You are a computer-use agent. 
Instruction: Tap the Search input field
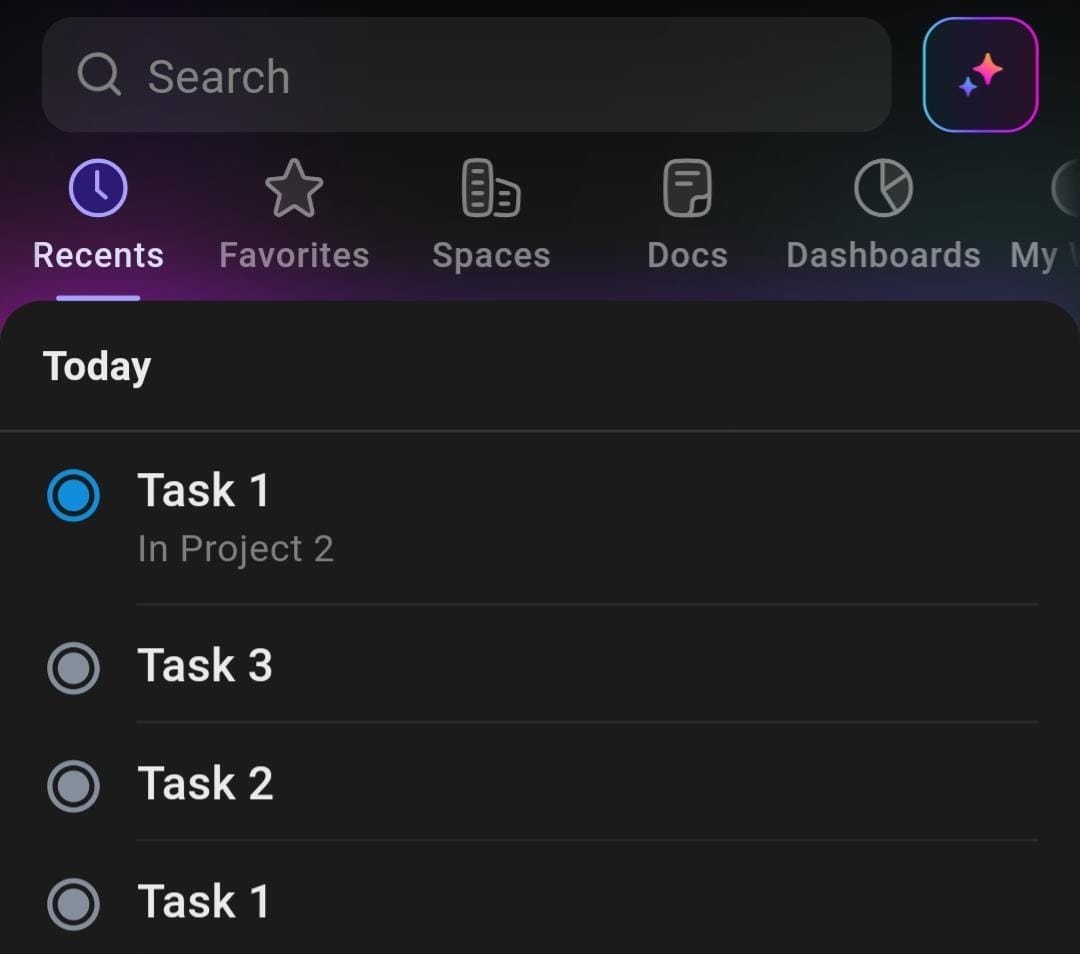click(x=466, y=74)
